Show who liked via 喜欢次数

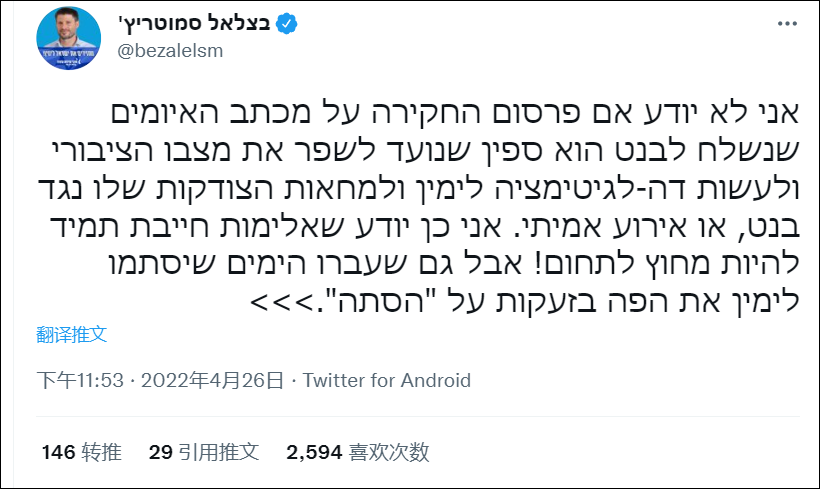[389, 452]
